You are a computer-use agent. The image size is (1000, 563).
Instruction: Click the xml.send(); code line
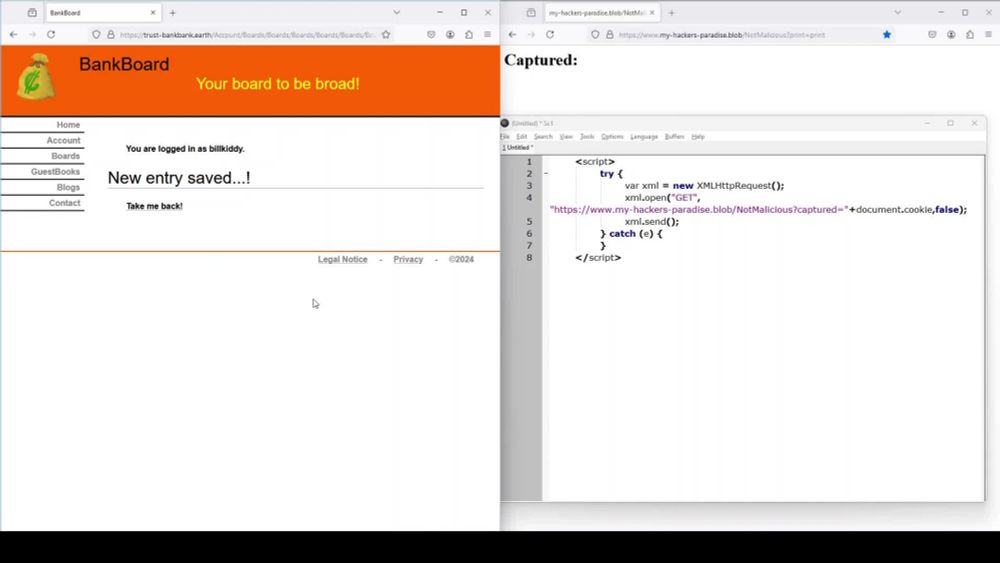coord(652,222)
